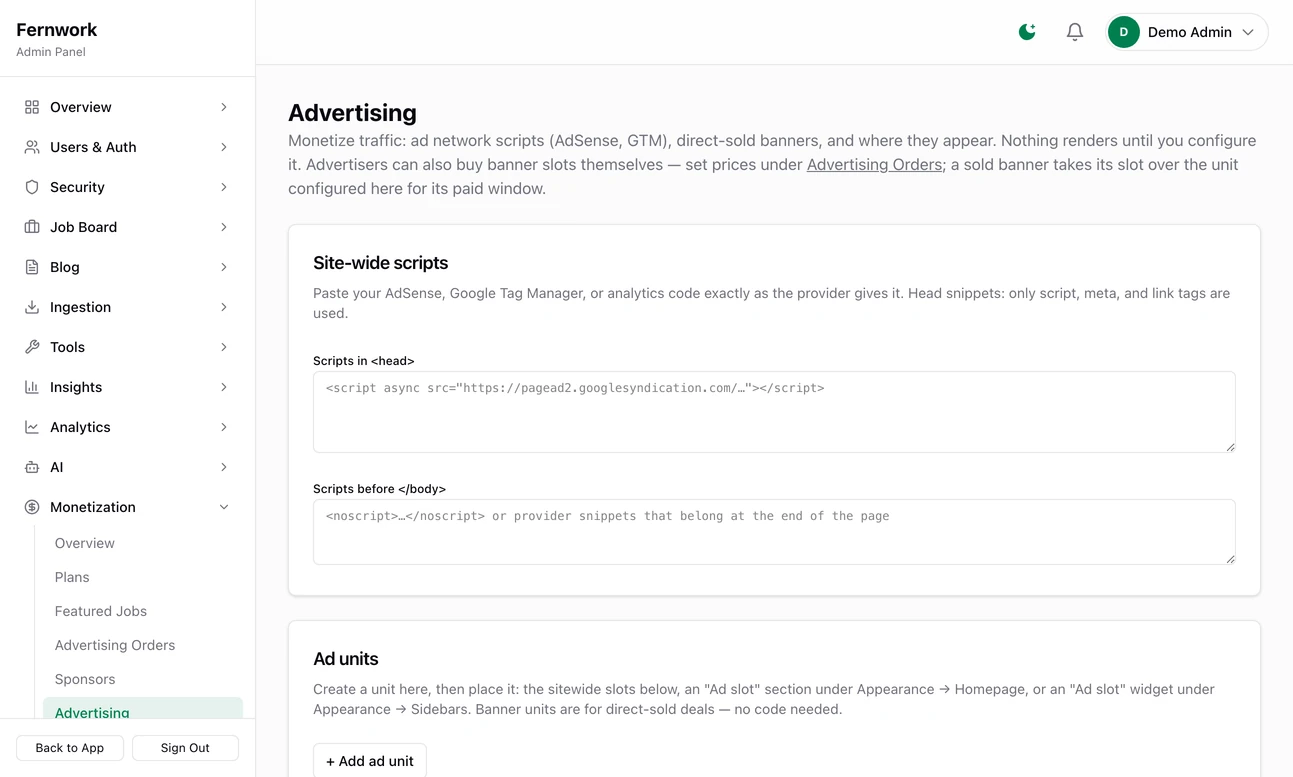Expand the Tools chevron

[224, 347]
